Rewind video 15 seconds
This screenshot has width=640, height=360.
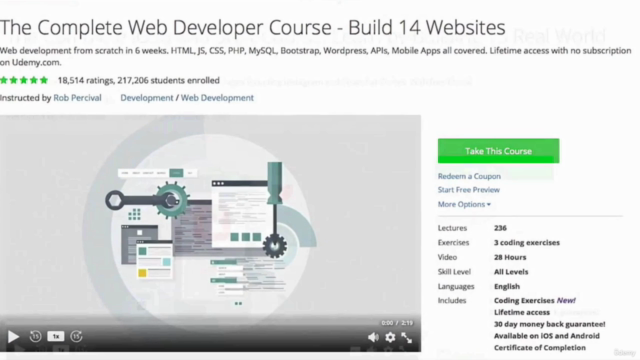pyautogui.click(x=36, y=336)
